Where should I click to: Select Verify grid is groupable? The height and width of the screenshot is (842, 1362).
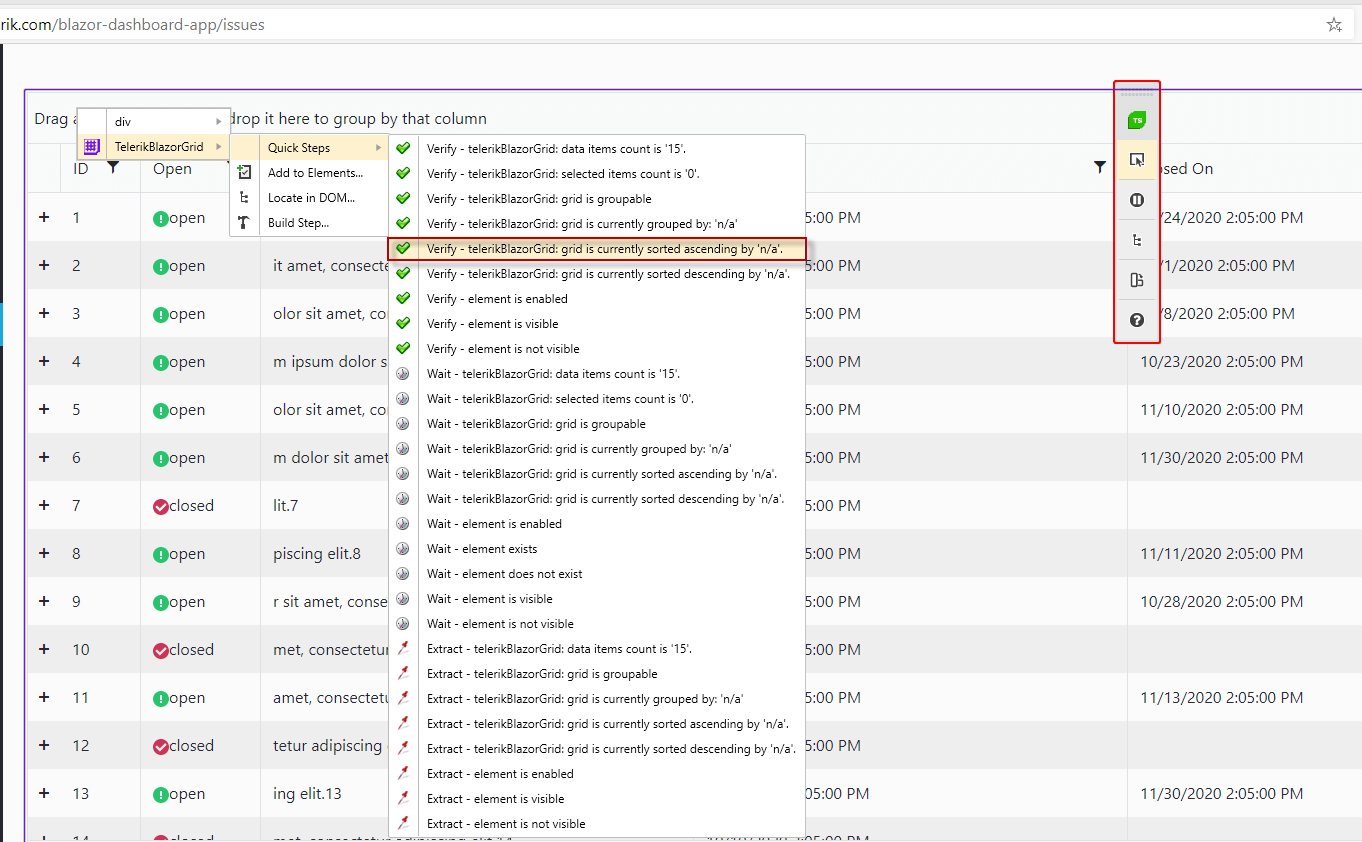coord(597,198)
